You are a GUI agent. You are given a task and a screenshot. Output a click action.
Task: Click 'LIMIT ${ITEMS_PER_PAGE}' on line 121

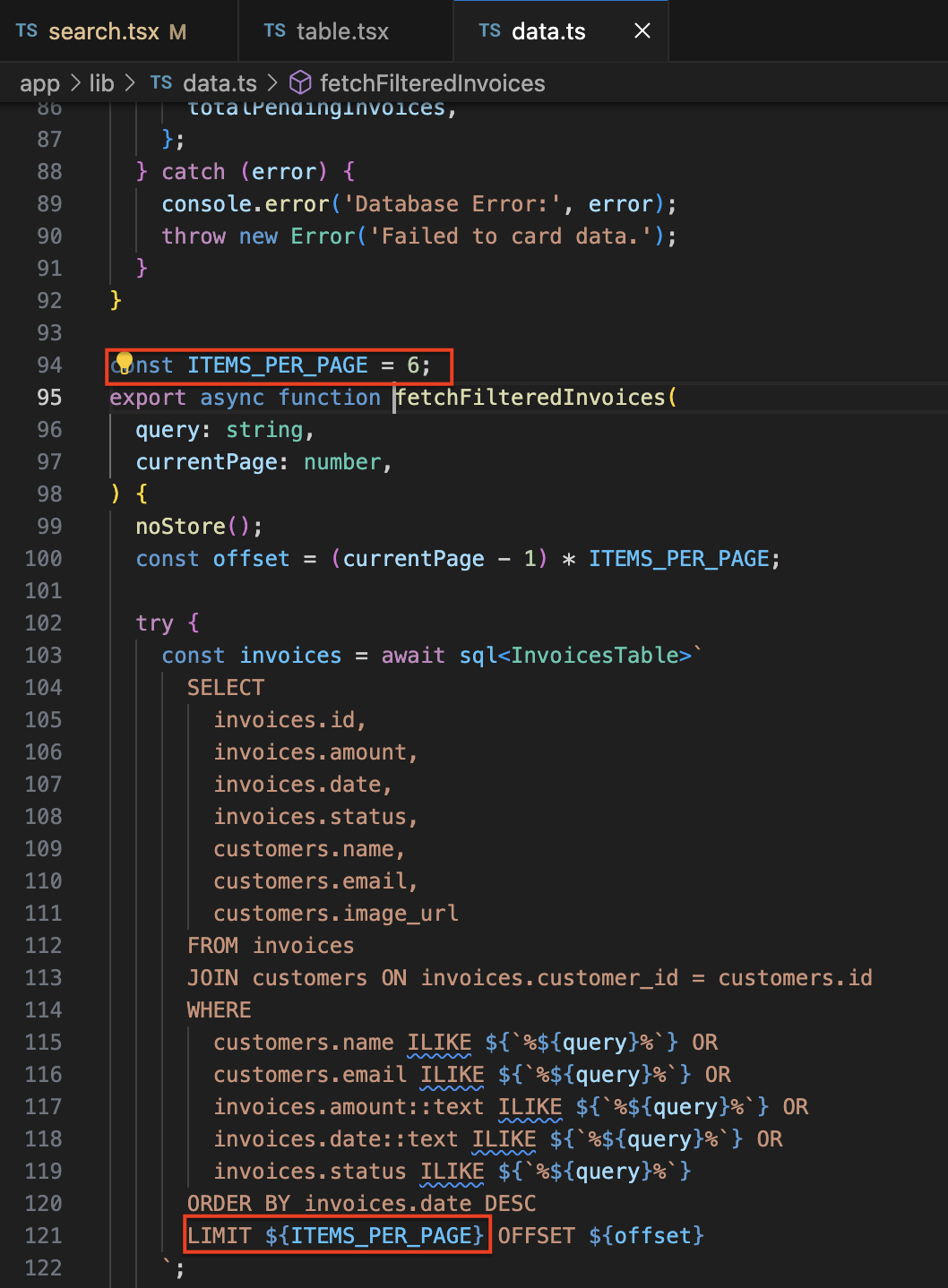coord(336,1236)
